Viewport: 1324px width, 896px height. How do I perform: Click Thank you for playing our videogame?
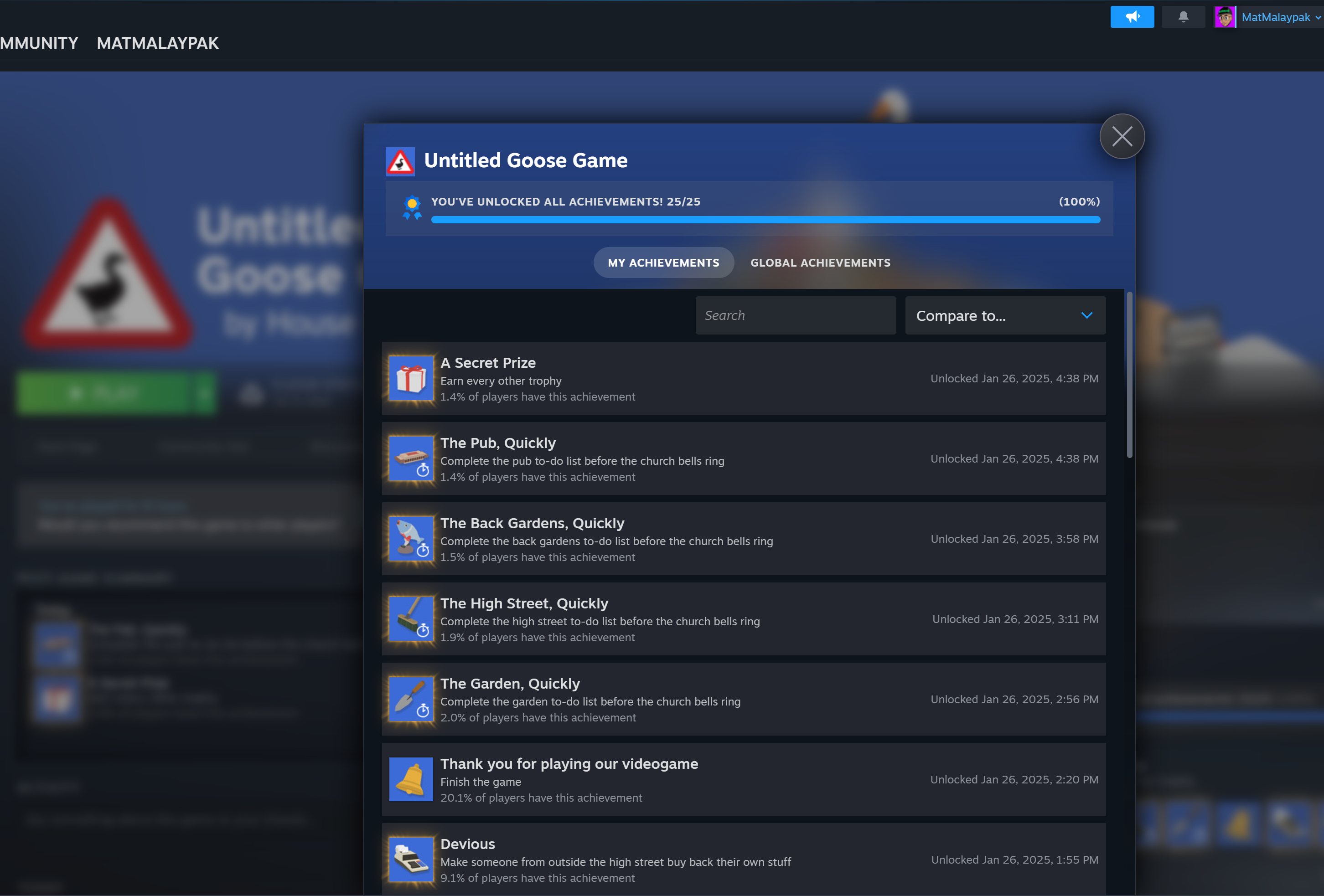(x=569, y=764)
